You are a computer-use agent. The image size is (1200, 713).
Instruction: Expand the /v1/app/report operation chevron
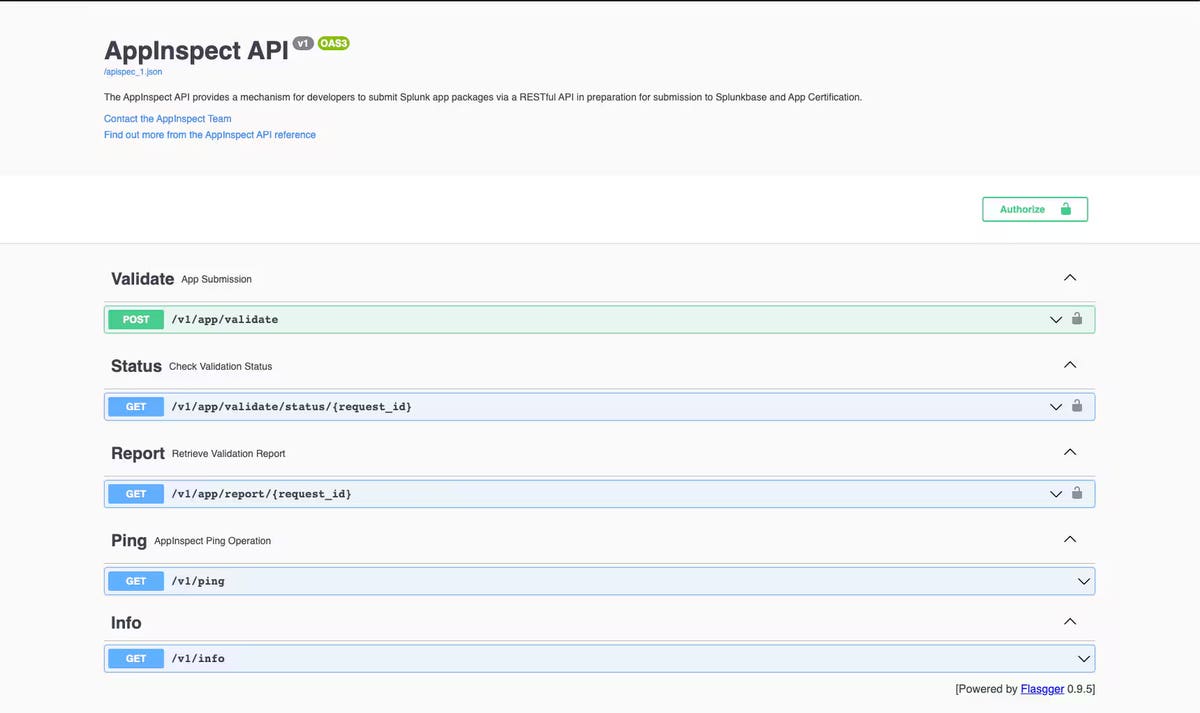coord(1056,494)
